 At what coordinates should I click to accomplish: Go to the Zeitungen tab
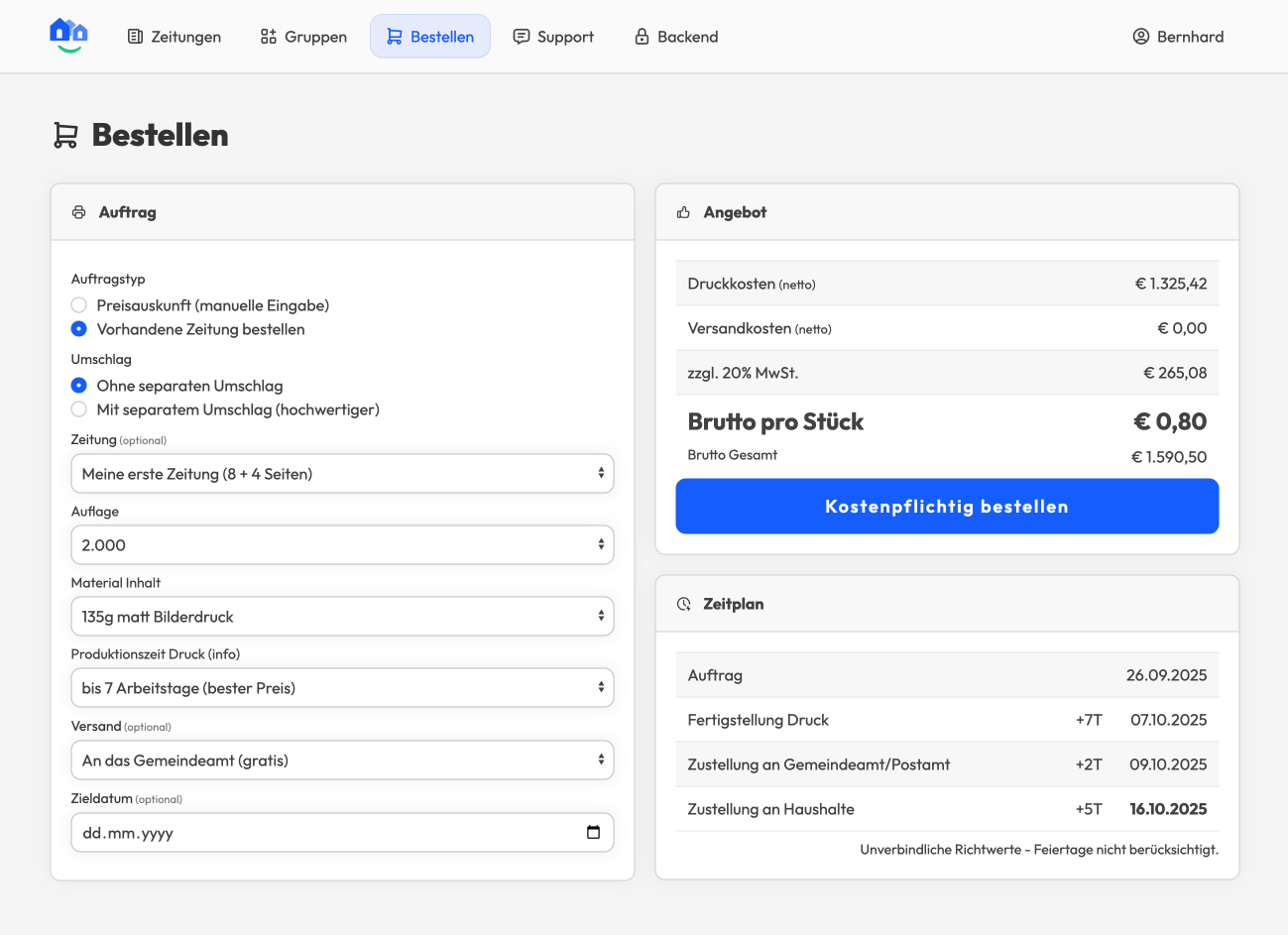click(175, 37)
